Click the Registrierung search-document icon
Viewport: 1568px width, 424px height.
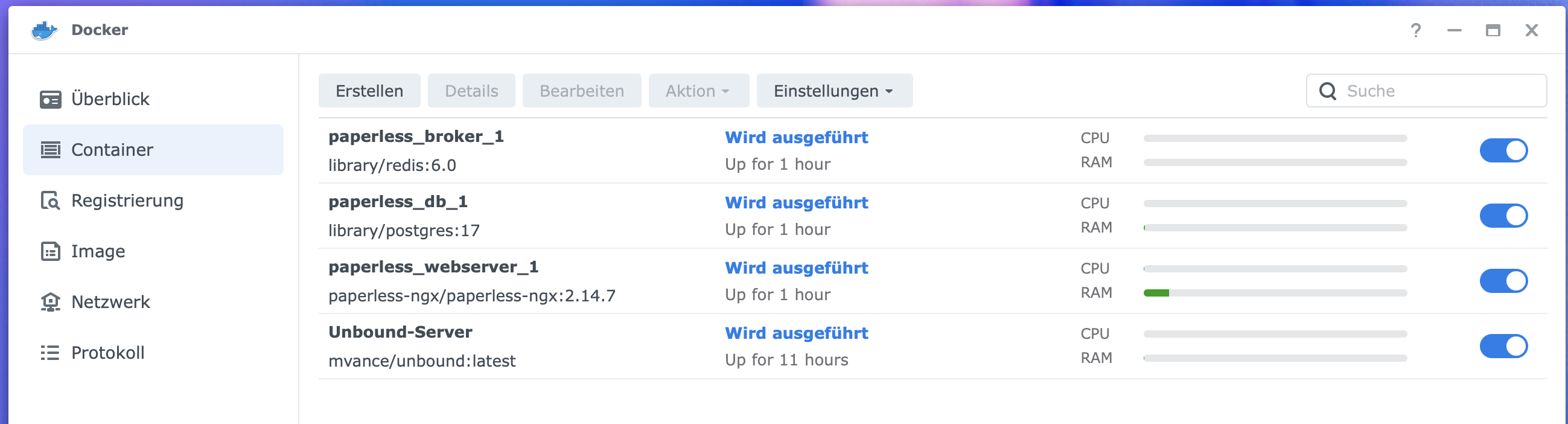(x=50, y=201)
